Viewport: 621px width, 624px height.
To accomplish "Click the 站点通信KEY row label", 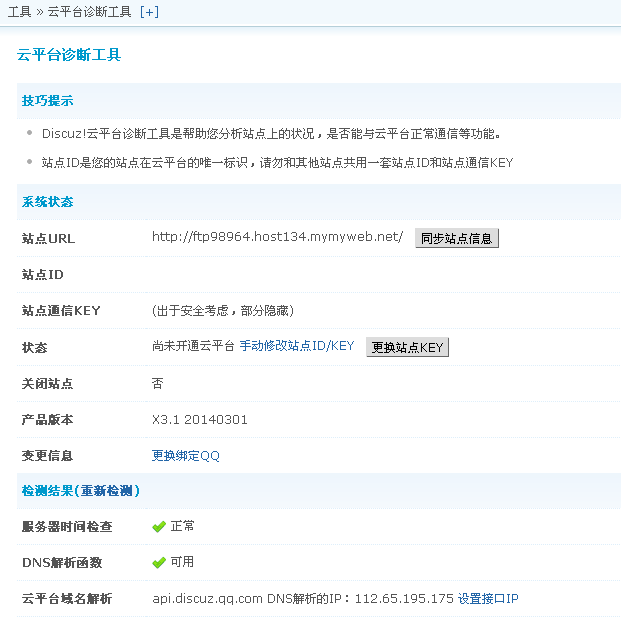I will (x=61, y=310).
